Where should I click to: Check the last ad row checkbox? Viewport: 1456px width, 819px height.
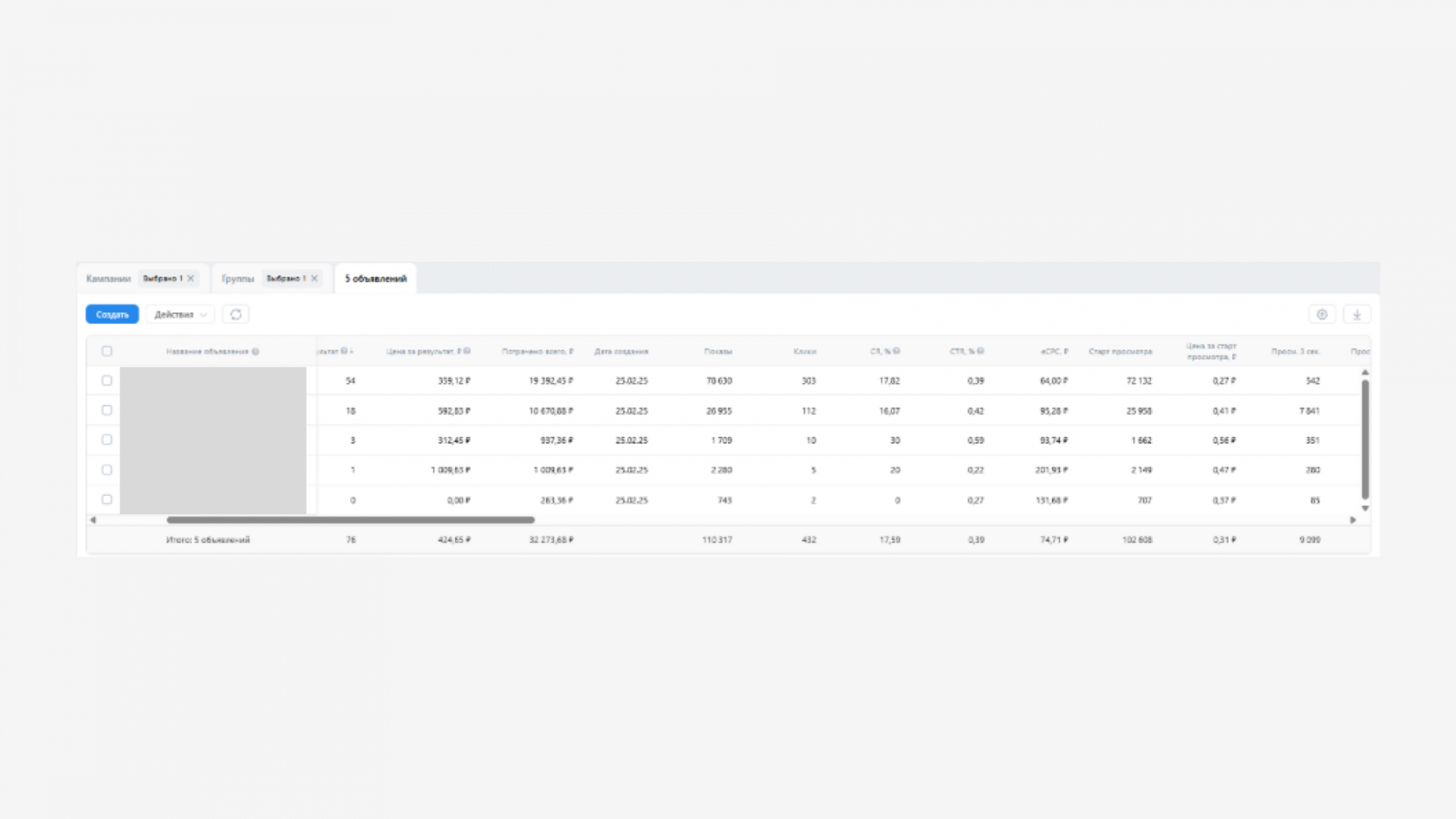point(106,500)
